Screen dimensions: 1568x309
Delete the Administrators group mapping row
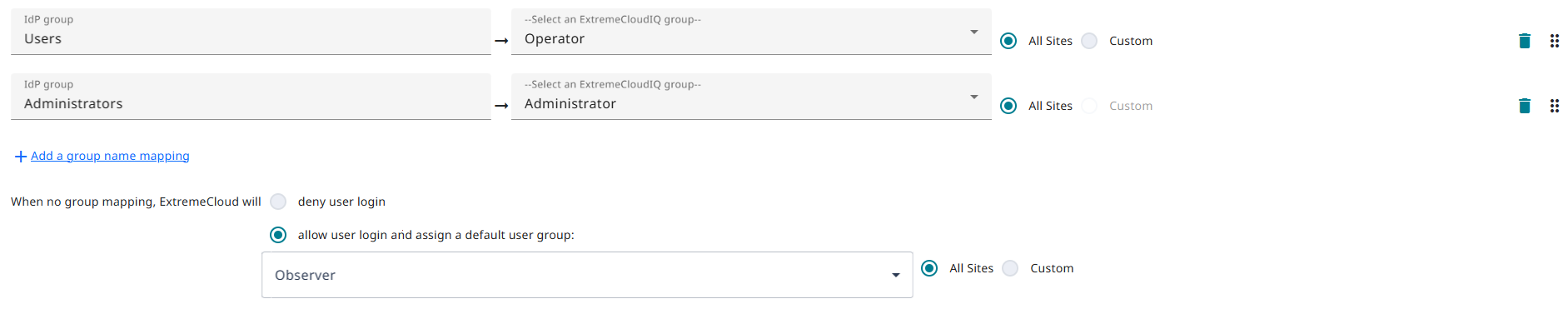point(1524,106)
